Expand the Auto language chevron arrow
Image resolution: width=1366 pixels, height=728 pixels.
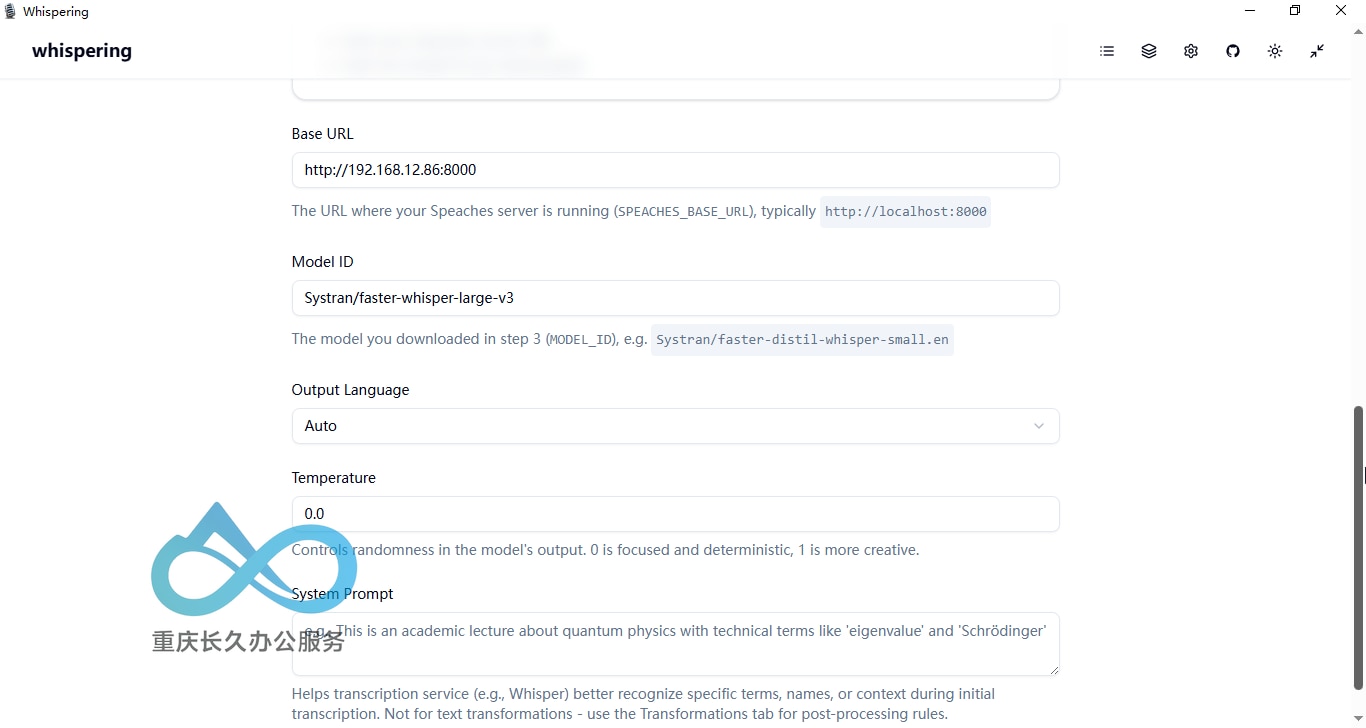[x=1039, y=426]
